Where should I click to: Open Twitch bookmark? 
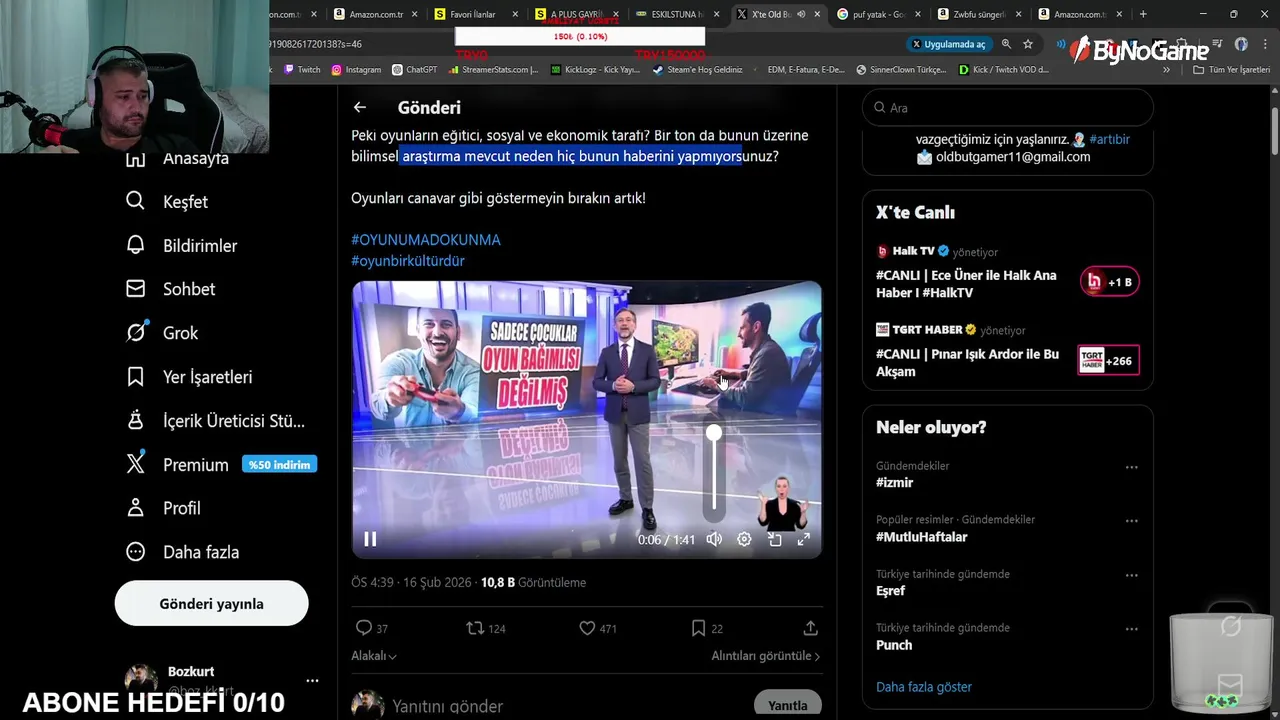coord(302,70)
